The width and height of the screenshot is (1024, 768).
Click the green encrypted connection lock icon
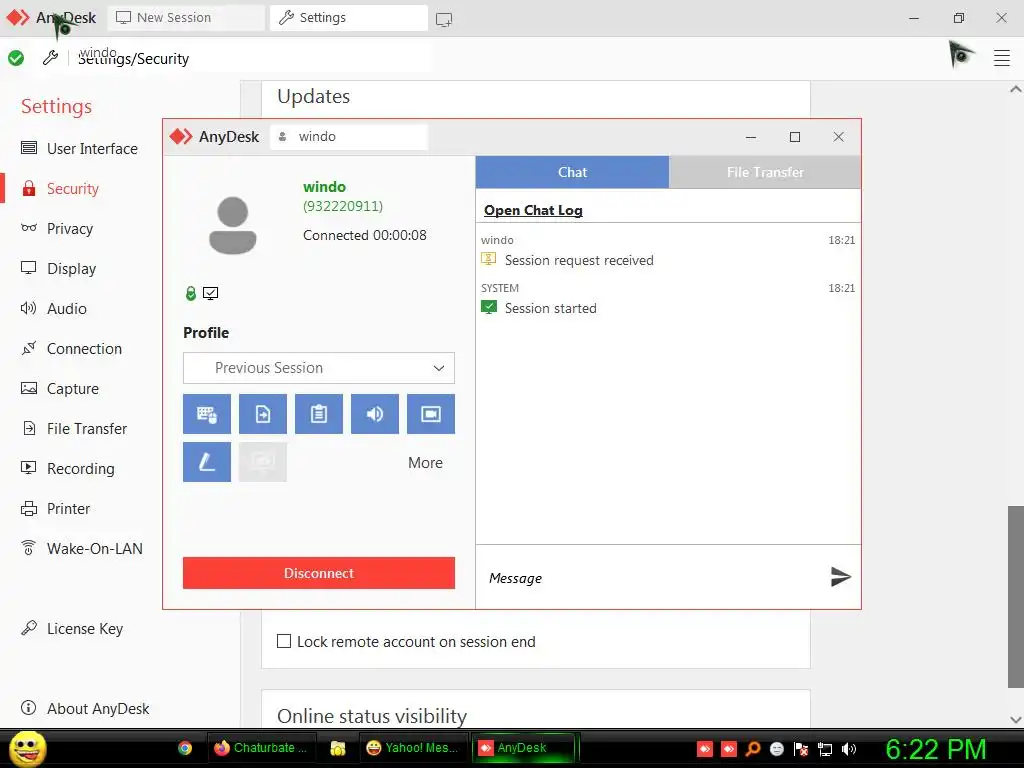(x=191, y=293)
